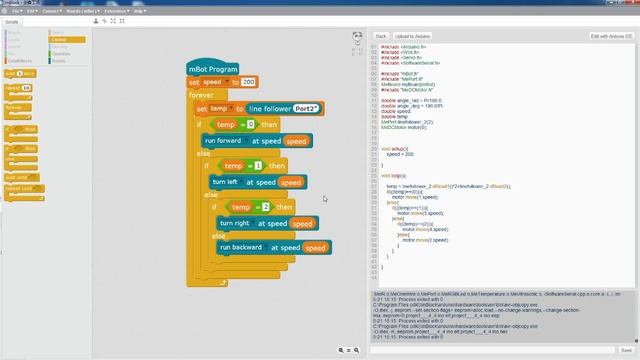Open the Connect menu
The width and height of the screenshot is (640, 360).
click(52, 11)
